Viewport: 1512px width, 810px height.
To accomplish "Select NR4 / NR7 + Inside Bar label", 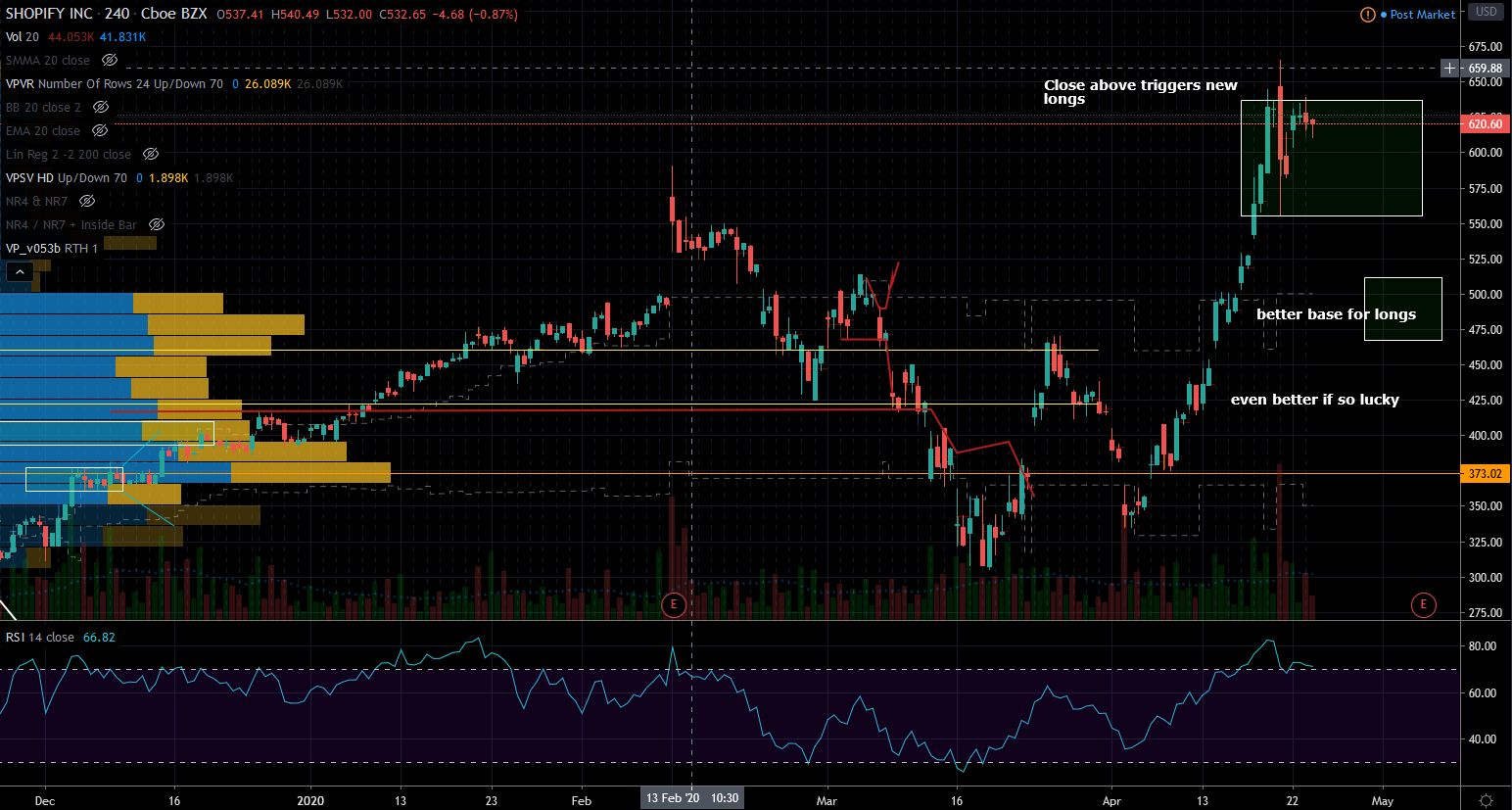I will coord(71,225).
